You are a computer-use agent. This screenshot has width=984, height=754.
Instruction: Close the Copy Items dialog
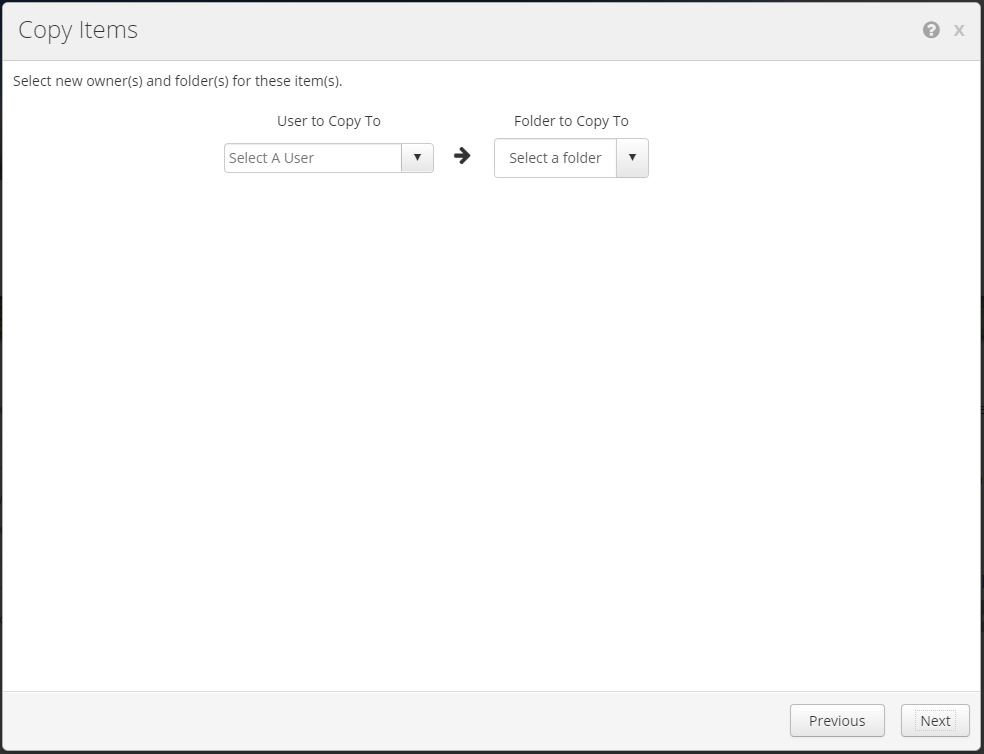[x=959, y=30]
